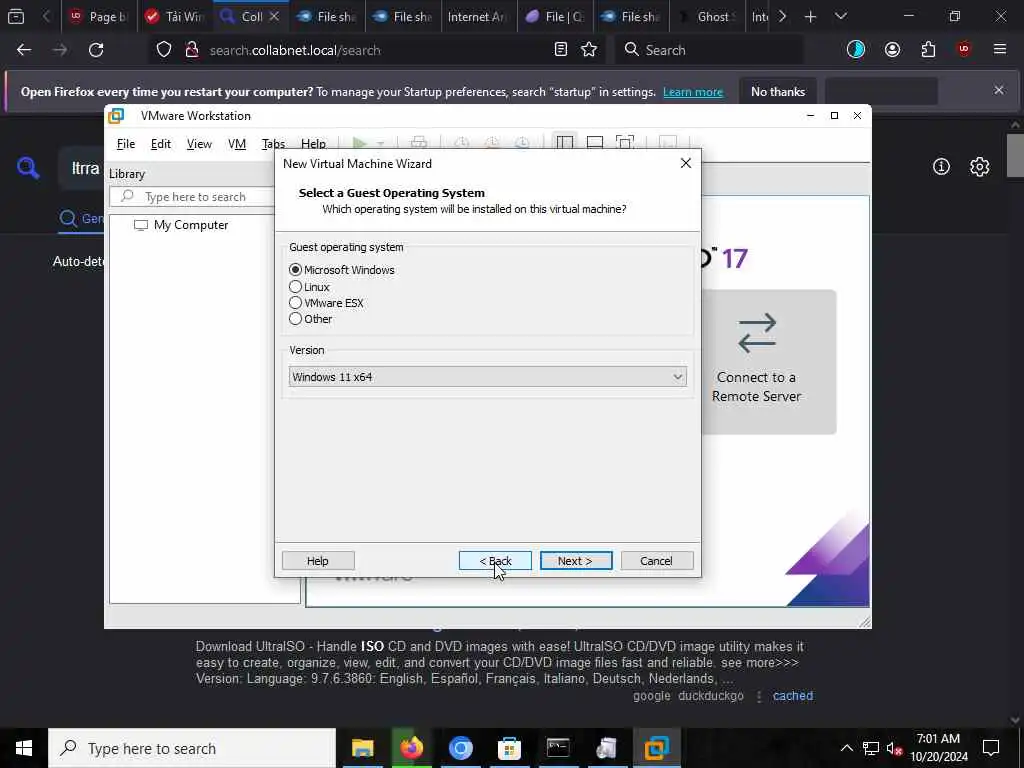Open the VM menu in VMware
Viewport: 1024px width, 768px height.
click(x=236, y=144)
